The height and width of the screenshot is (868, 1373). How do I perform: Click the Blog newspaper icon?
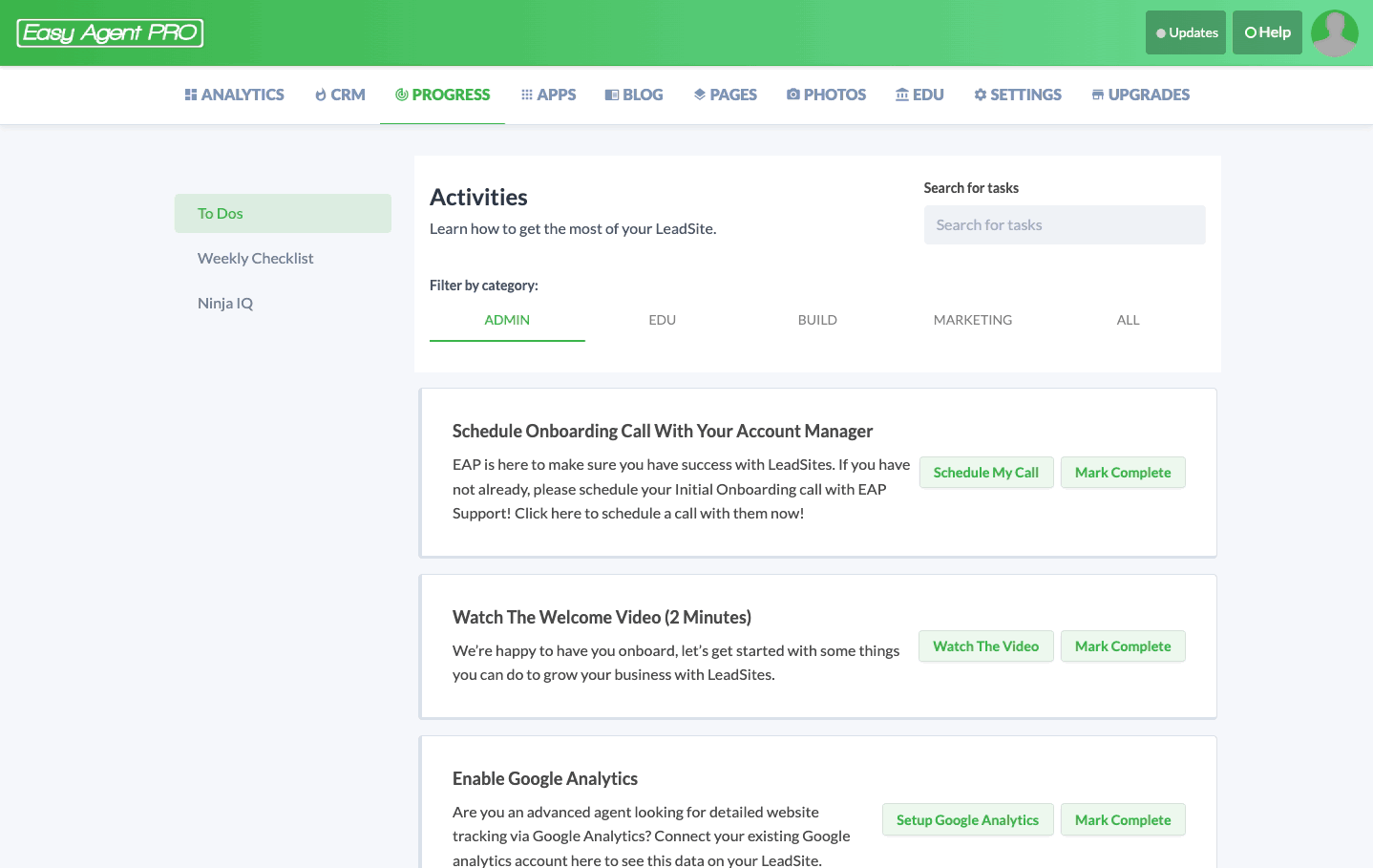(612, 95)
